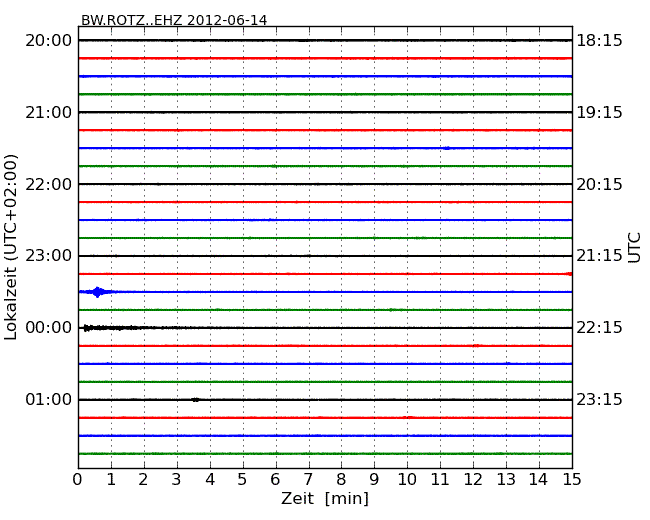This screenshot has height=520, width=650.
Task: Click the 20:00 local time label
Action: tap(49, 41)
